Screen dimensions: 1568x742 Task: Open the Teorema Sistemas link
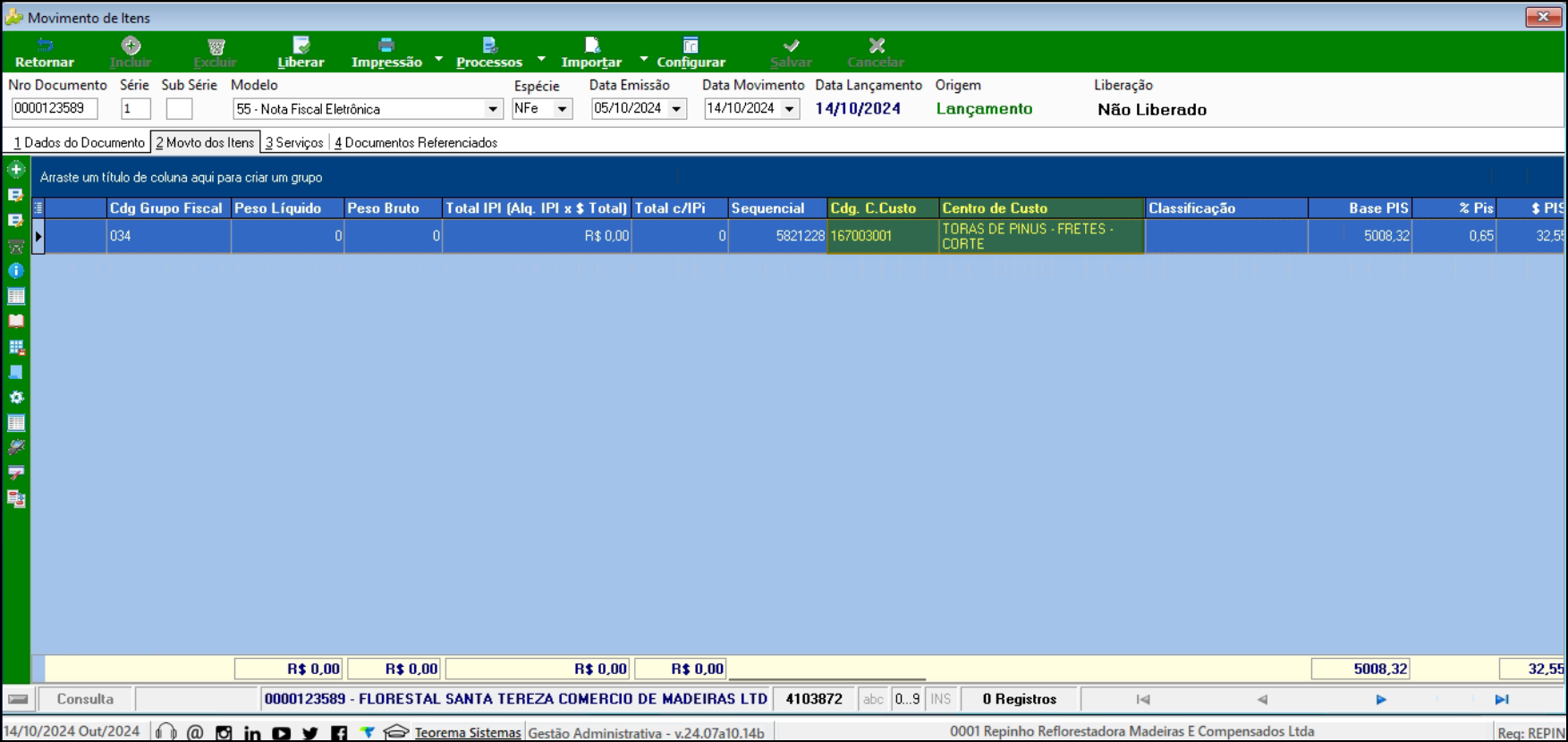point(468,732)
